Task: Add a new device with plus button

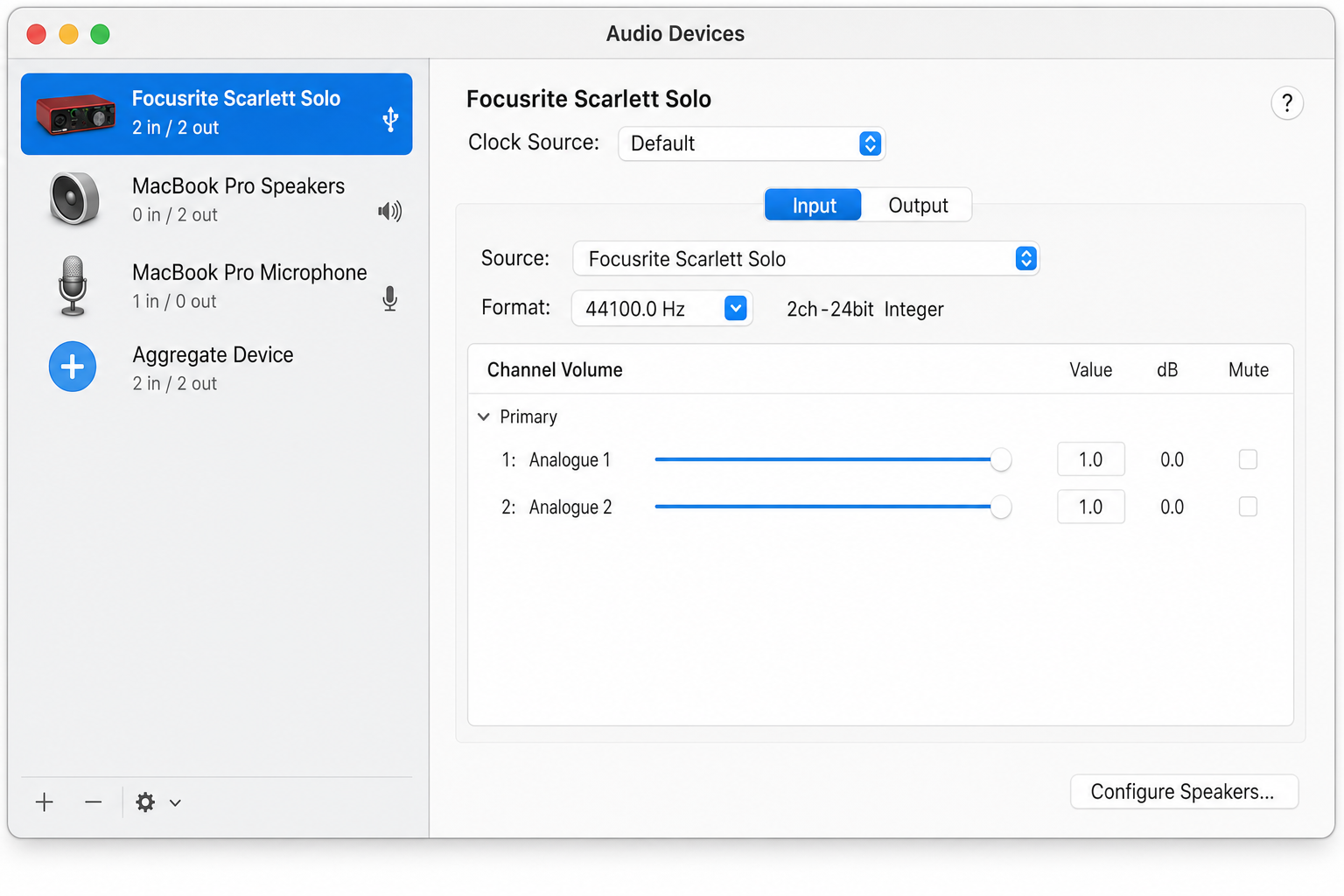Action: coord(45,802)
